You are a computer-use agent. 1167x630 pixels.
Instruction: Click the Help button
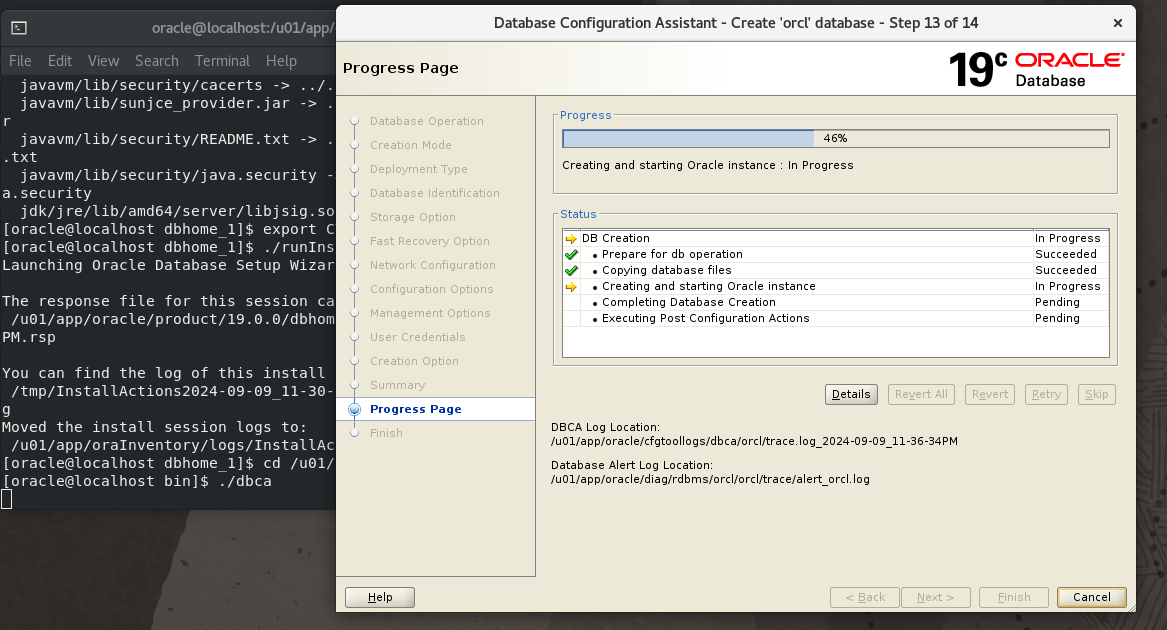[380, 597]
